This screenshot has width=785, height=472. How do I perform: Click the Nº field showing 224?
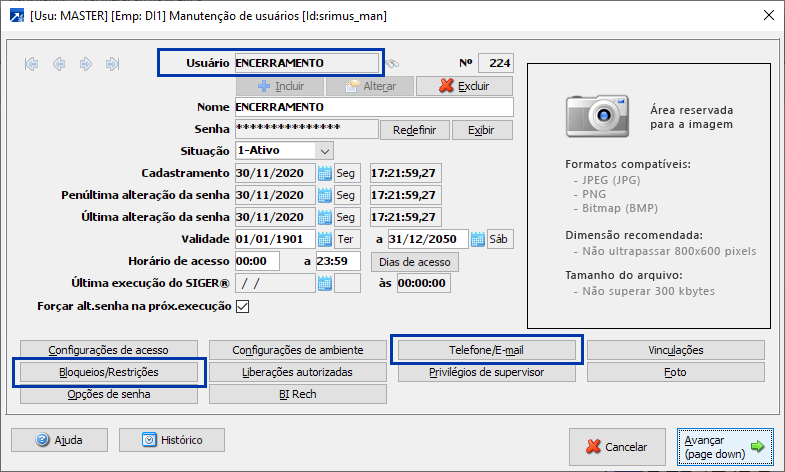496,63
